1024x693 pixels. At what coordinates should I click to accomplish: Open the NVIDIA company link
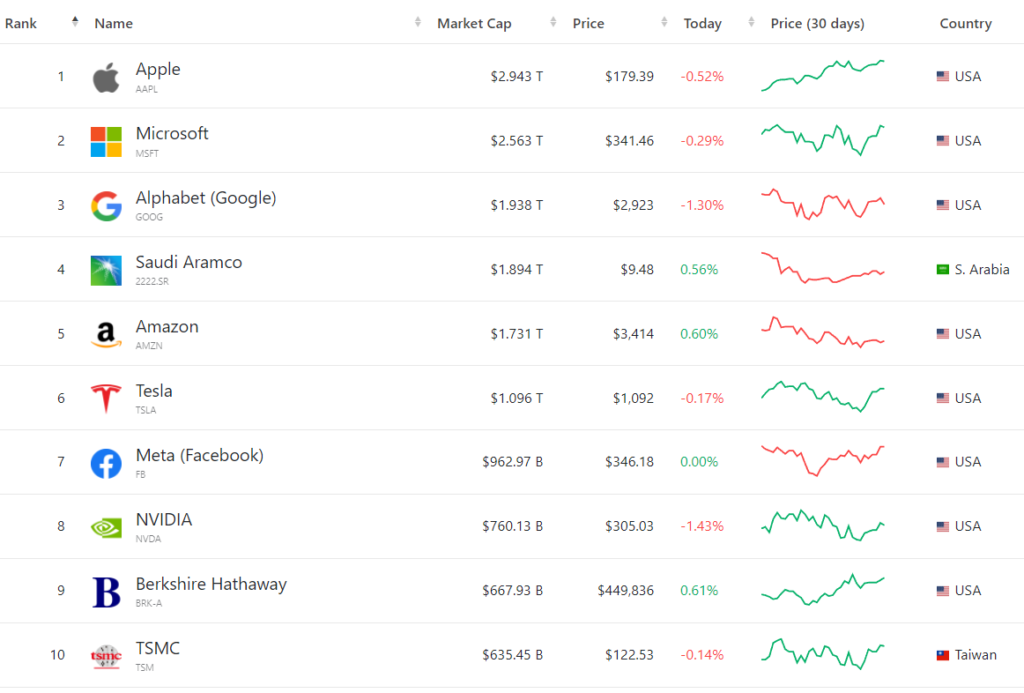[164, 519]
